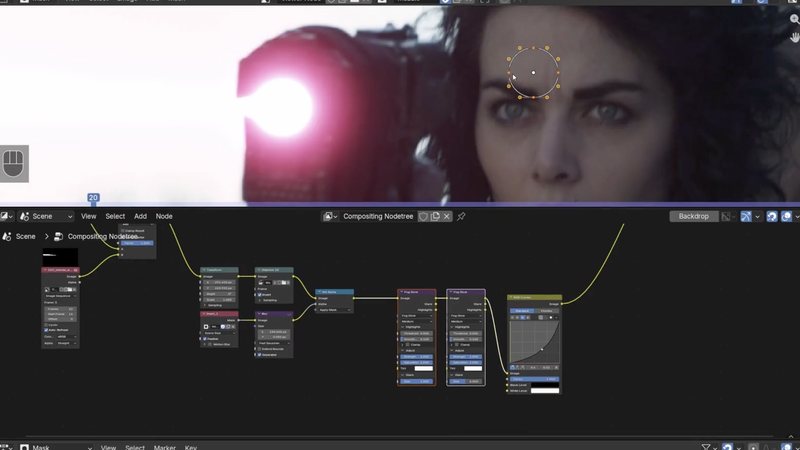
Task: Open the filter funnel icon in bottom editor
Action: coord(706,447)
